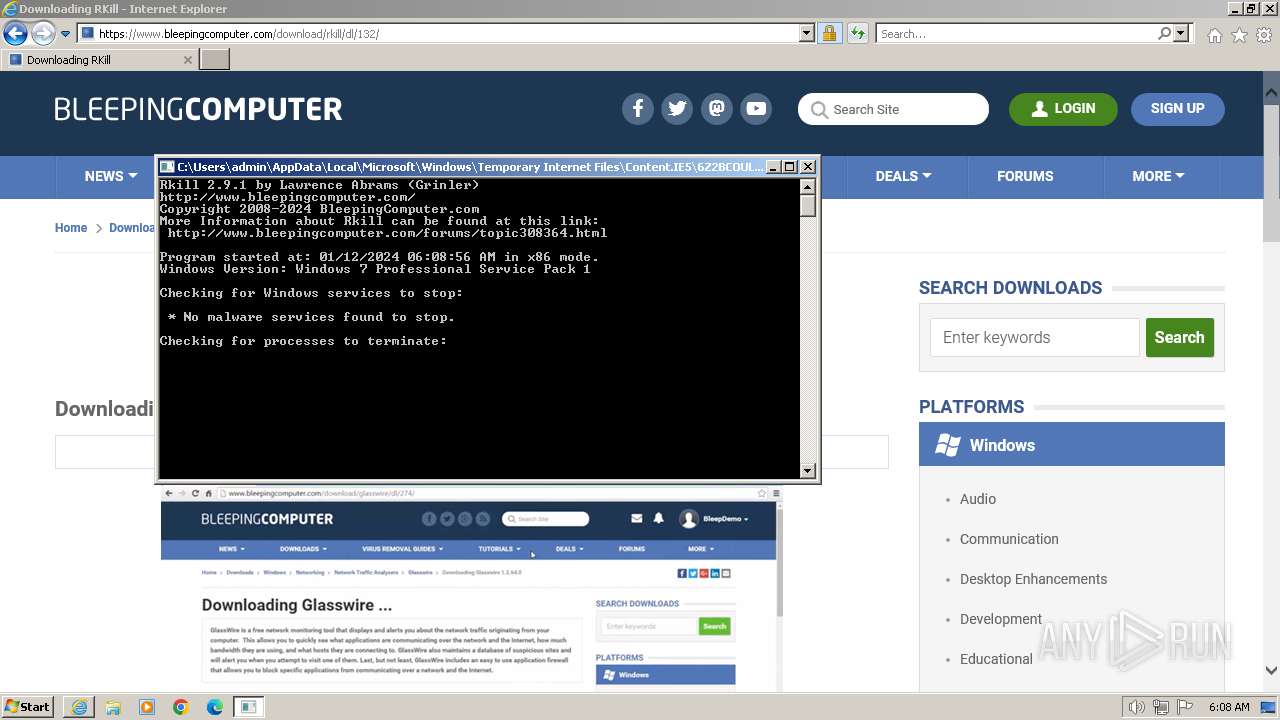Image resolution: width=1280 pixels, height=720 pixels.
Task: Open the Development category
Action: [x=1001, y=619]
